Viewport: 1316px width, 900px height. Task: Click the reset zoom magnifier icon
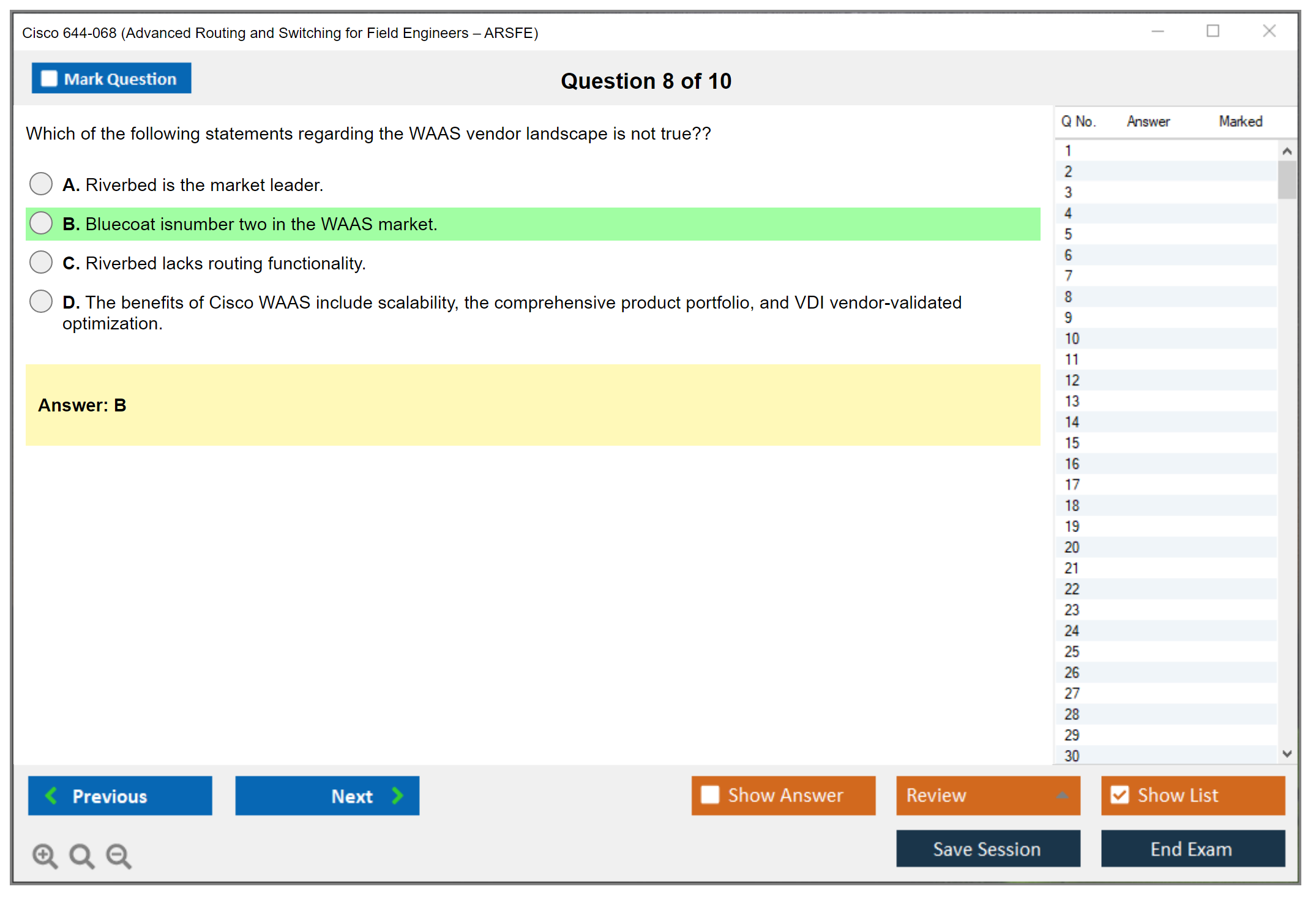pyautogui.click(x=81, y=855)
